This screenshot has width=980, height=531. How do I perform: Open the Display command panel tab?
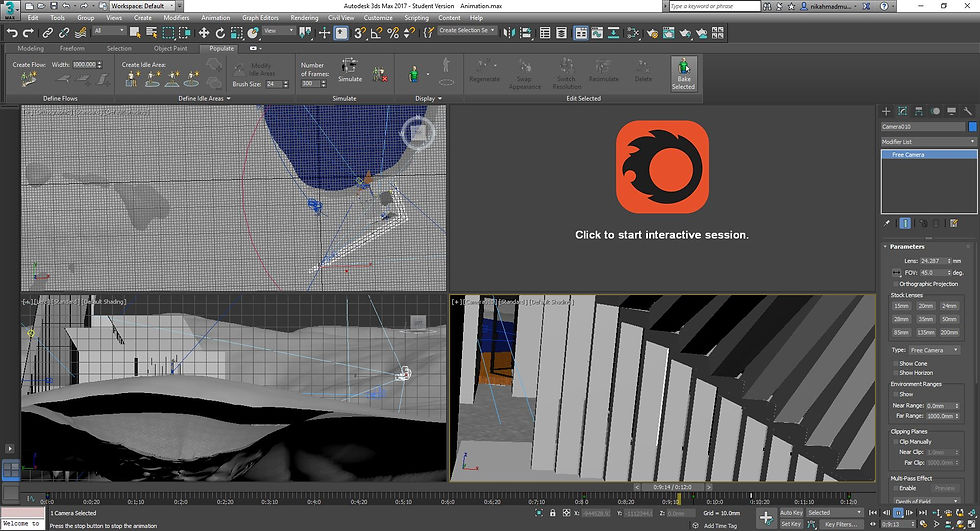coord(951,111)
